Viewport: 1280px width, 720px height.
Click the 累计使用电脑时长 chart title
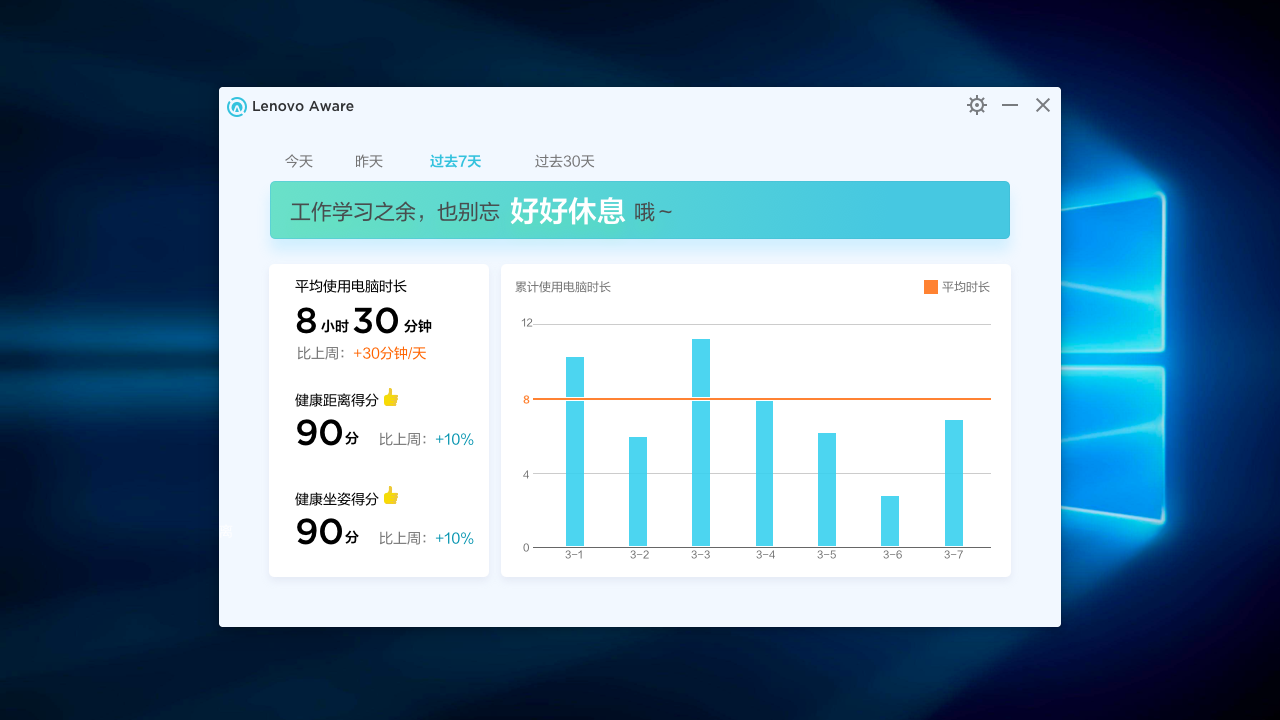pyautogui.click(x=565, y=286)
